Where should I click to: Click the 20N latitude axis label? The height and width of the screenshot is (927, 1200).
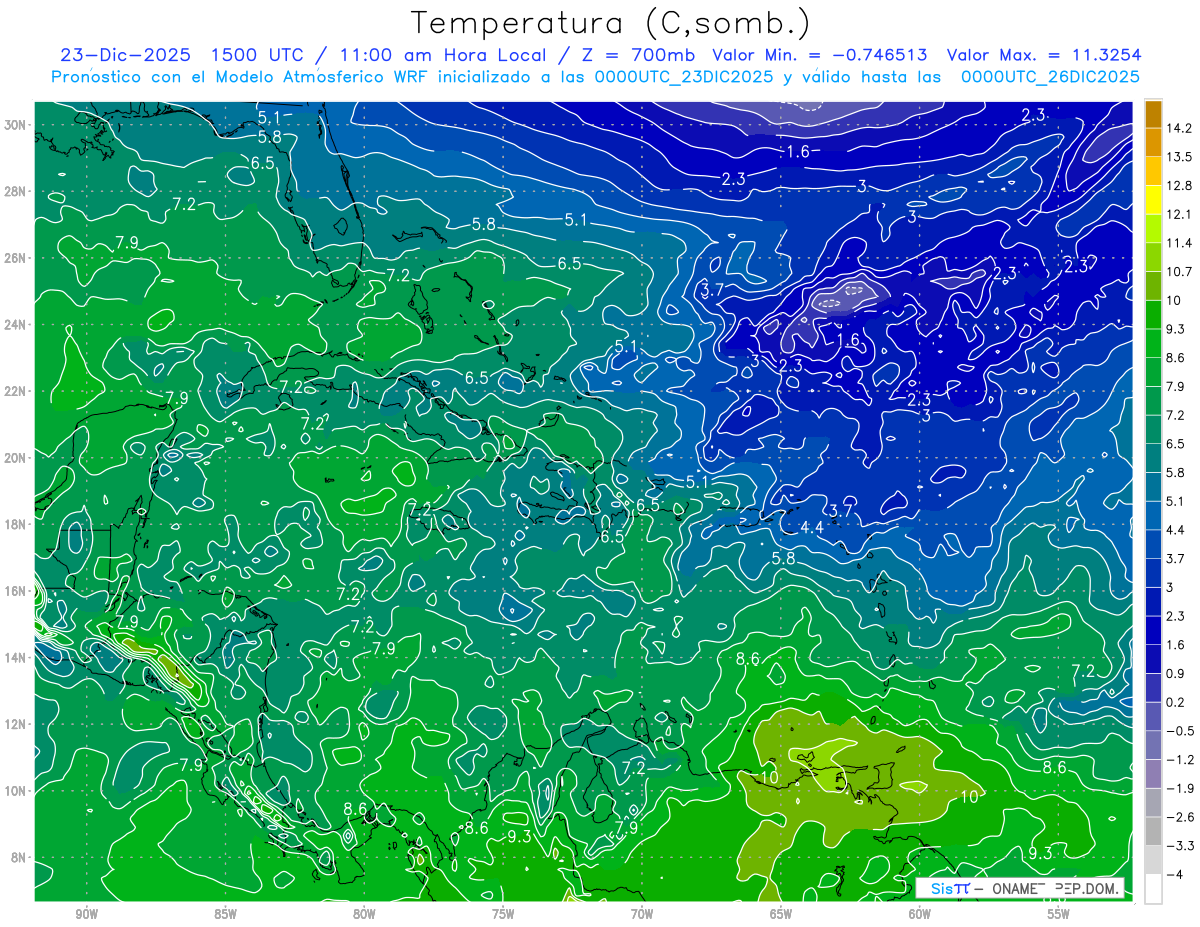point(16,457)
